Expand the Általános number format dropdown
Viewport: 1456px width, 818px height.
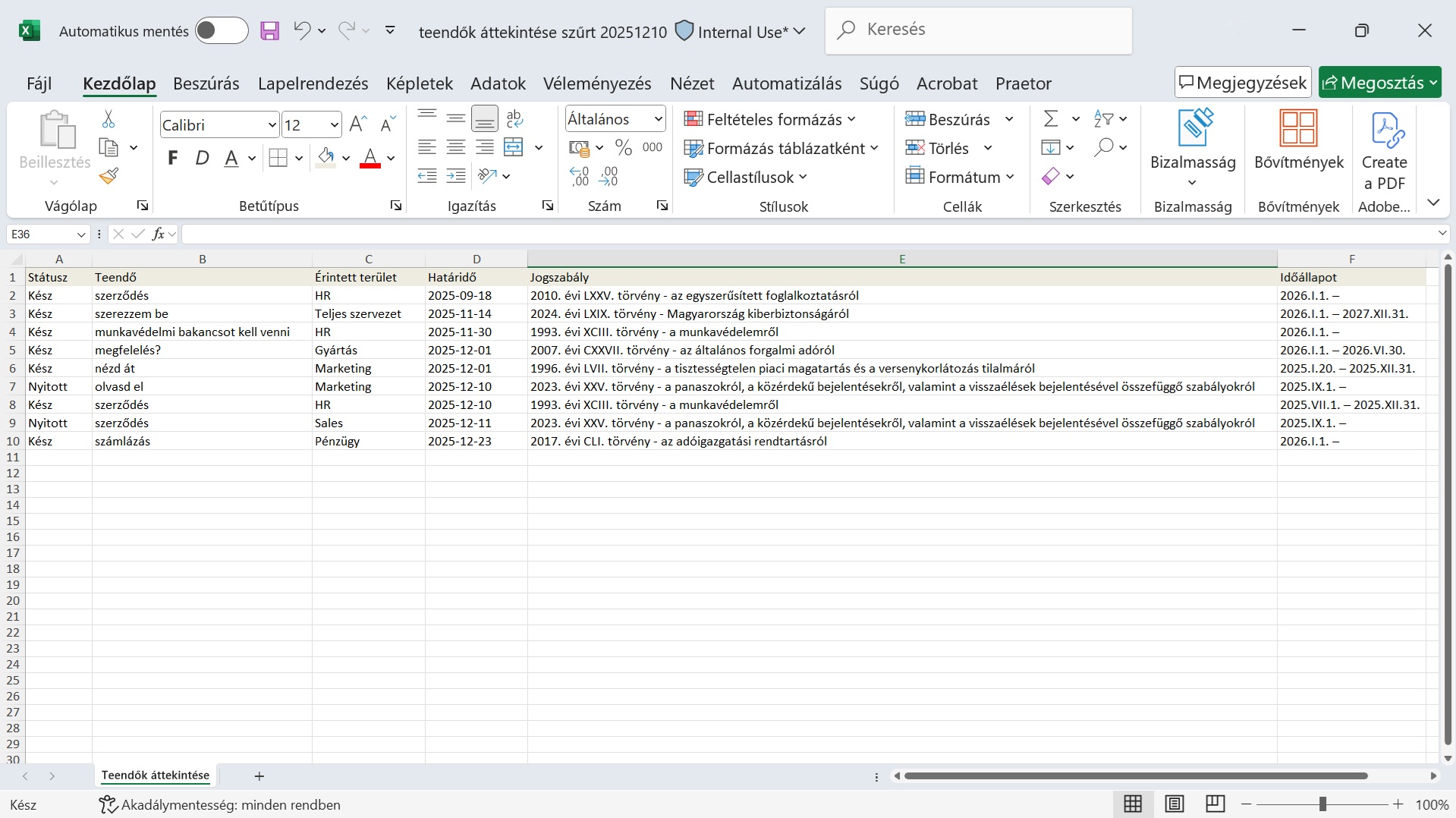tap(658, 119)
